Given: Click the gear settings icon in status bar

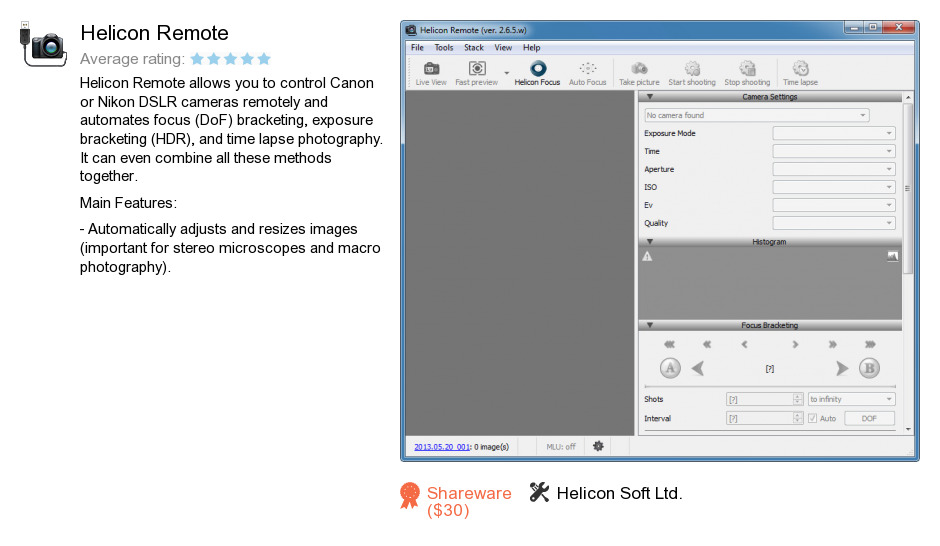Looking at the screenshot, I should pos(598,446).
